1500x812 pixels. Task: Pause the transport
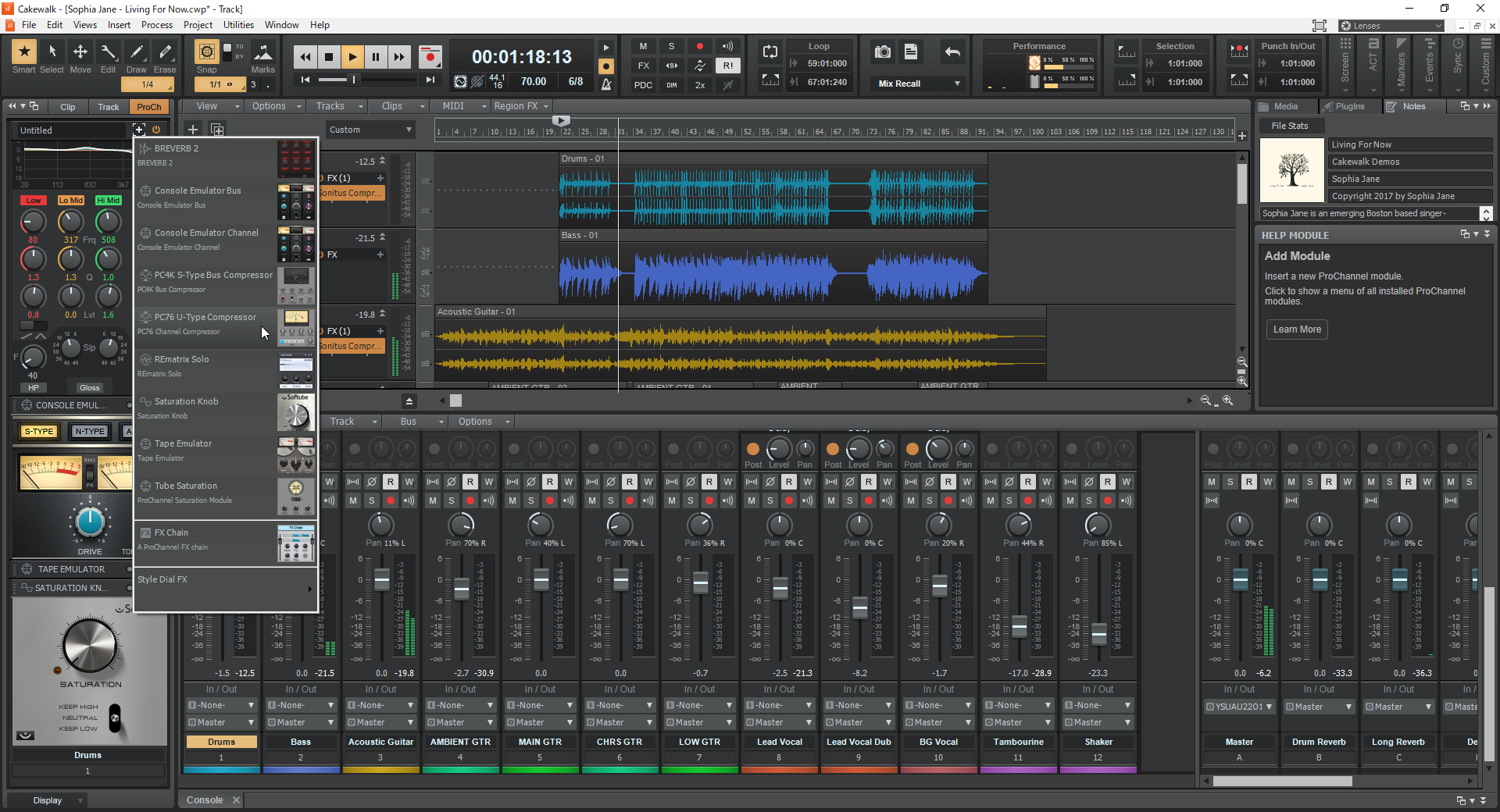pyautogui.click(x=376, y=56)
